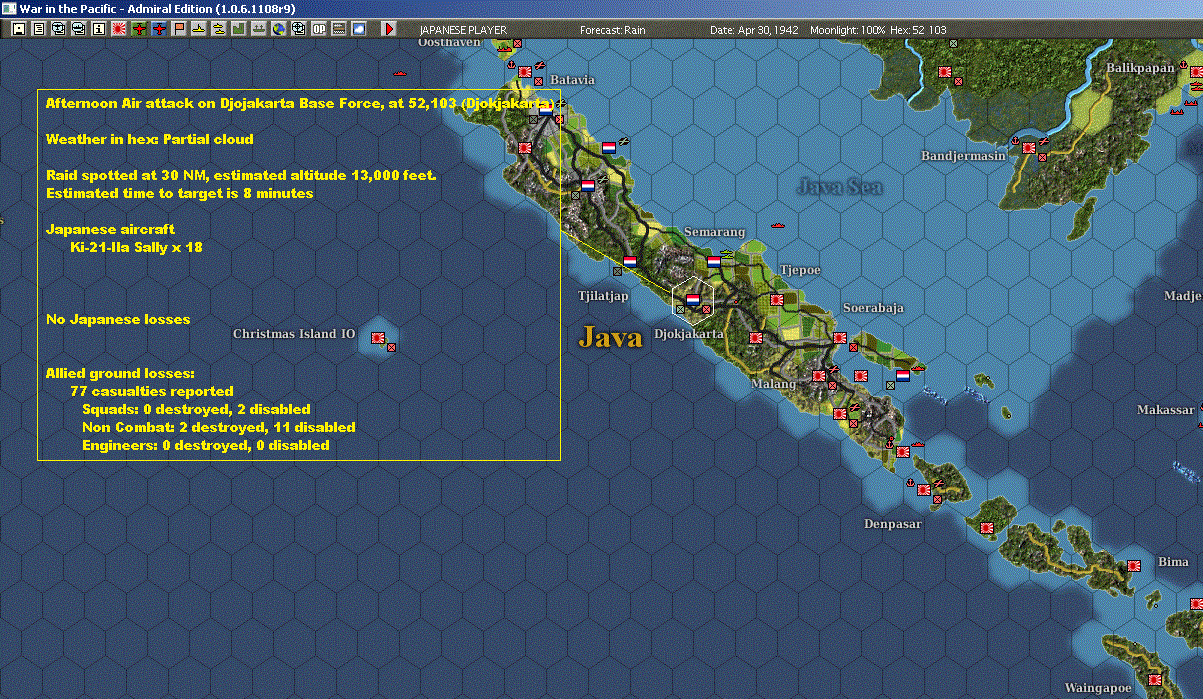This screenshot has width=1203, height=699.
Task: Click the Soerabaja city label
Action: 873,308
